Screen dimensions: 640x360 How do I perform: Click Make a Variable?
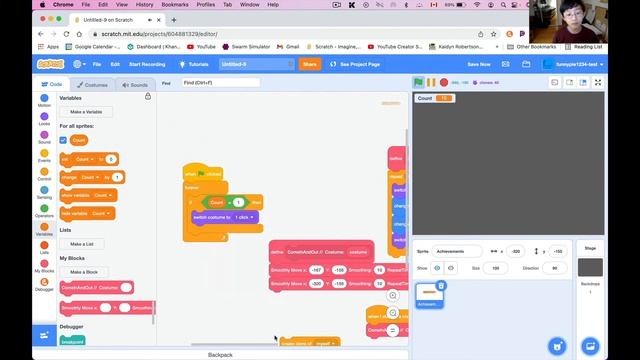coord(86,111)
